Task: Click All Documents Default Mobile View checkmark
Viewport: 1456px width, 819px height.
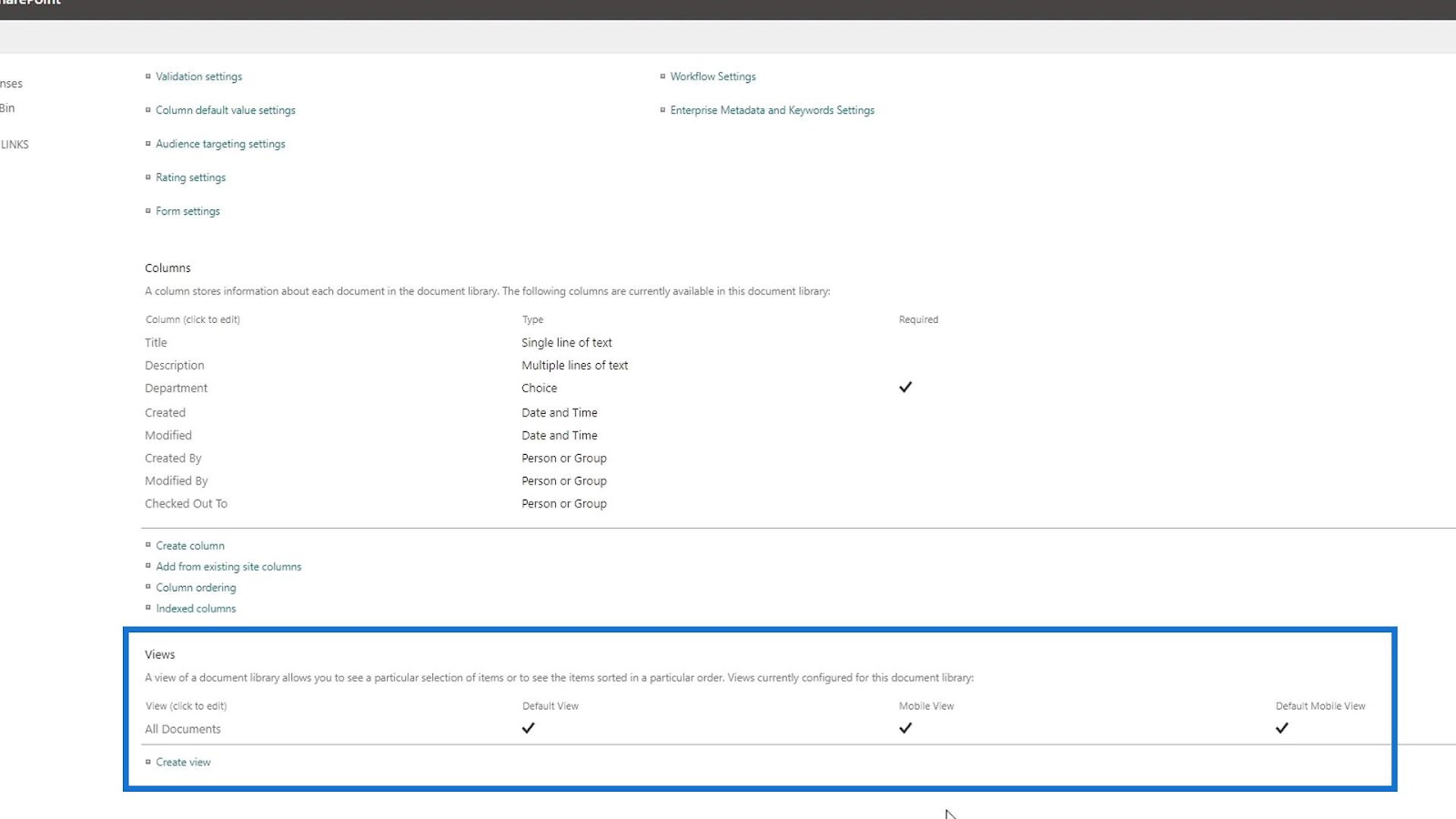Action: 1282,728
